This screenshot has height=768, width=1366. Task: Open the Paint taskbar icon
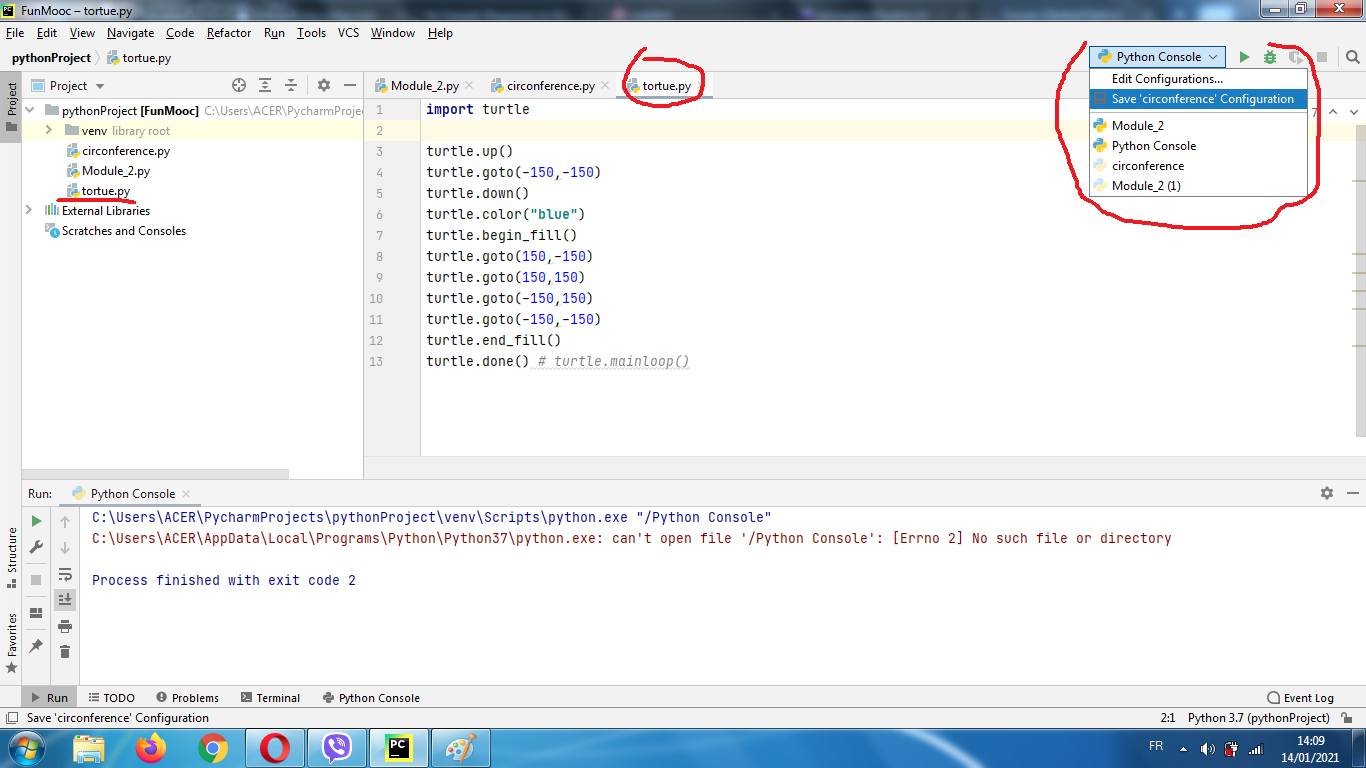click(x=460, y=748)
